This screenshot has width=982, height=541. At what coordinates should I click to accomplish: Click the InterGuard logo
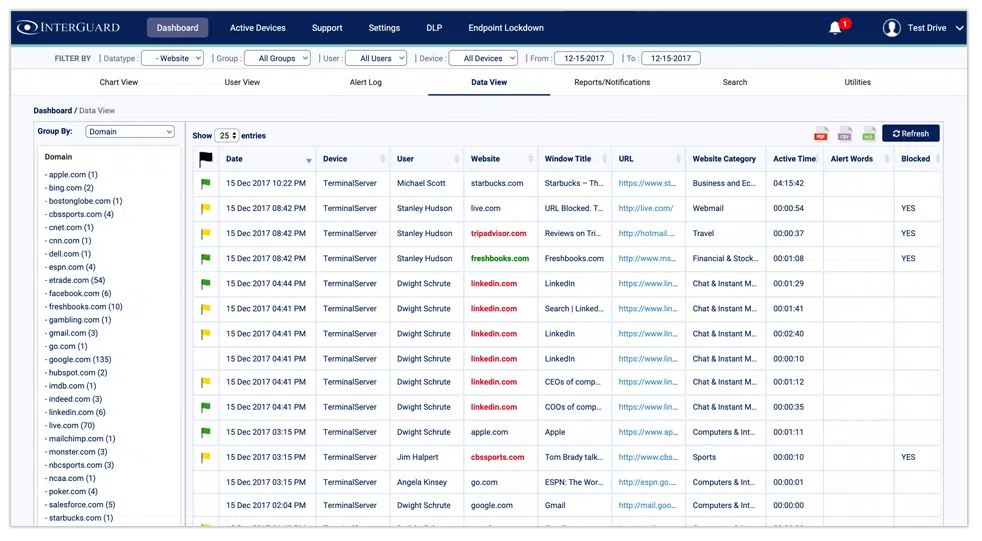[68, 28]
